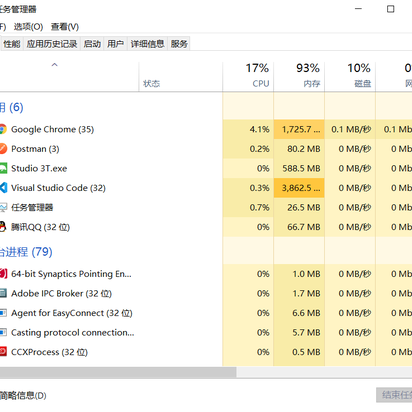Select 64-bit Synaptics Pointing En... row

pyautogui.click(x=206, y=274)
